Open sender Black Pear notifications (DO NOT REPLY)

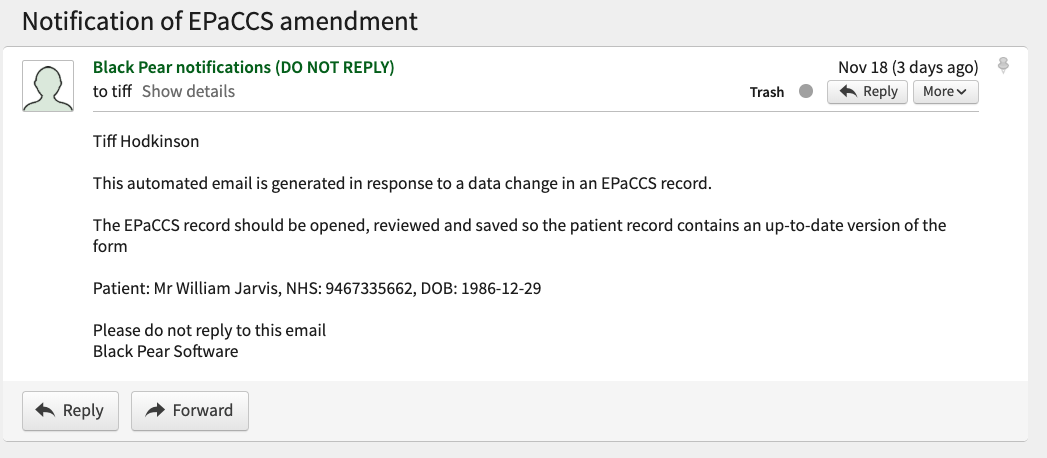point(244,67)
